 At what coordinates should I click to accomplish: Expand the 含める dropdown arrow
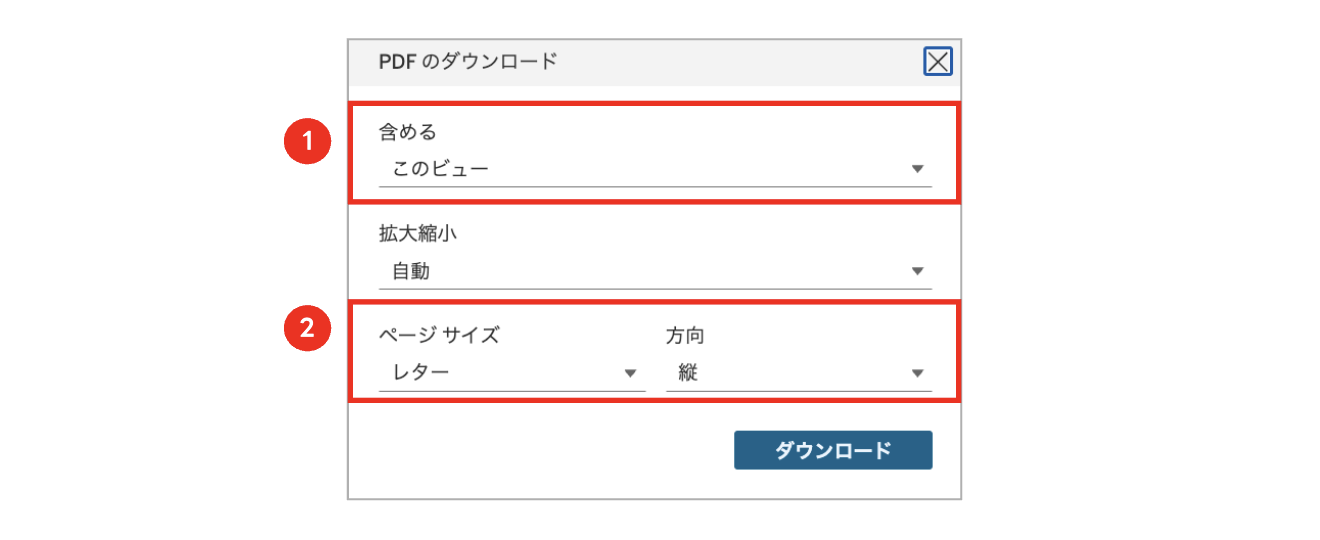pos(917,169)
